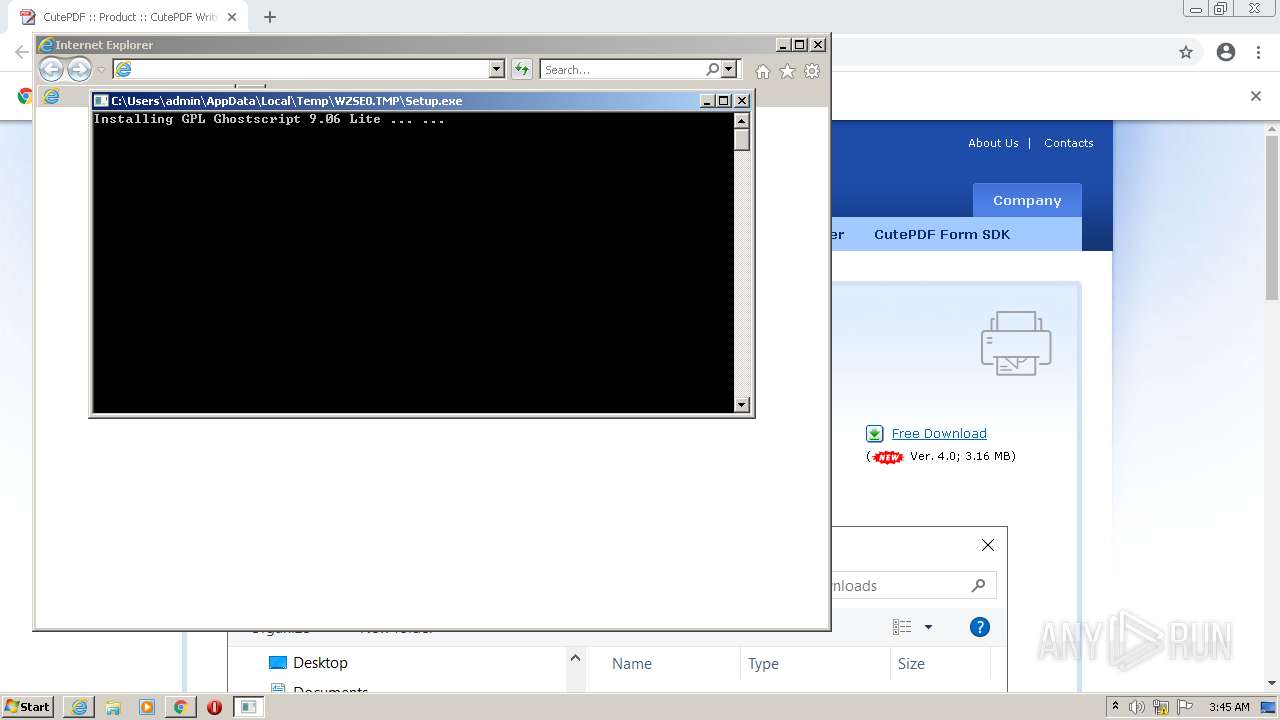Image resolution: width=1280 pixels, height=720 pixels.
Task: Change view layout in file dialog
Action: (902, 627)
